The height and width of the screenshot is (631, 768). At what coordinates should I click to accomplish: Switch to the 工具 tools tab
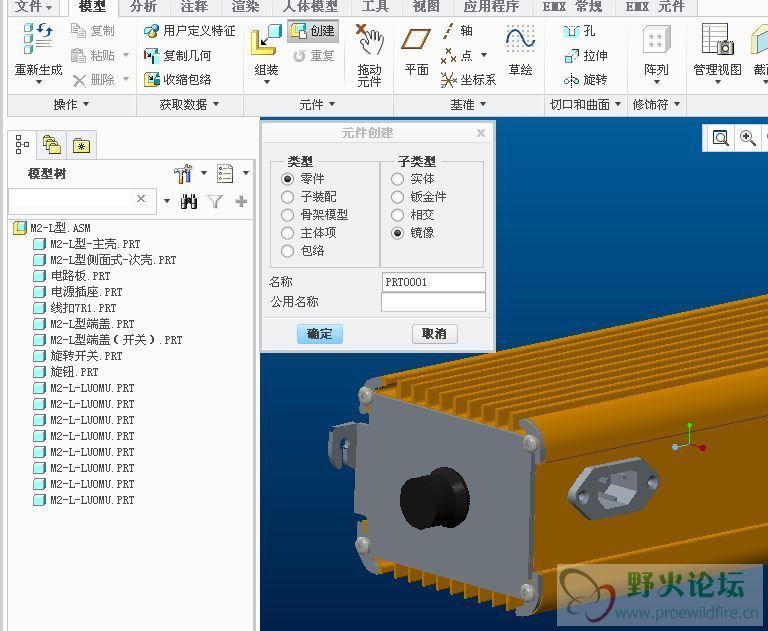pyautogui.click(x=375, y=7)
